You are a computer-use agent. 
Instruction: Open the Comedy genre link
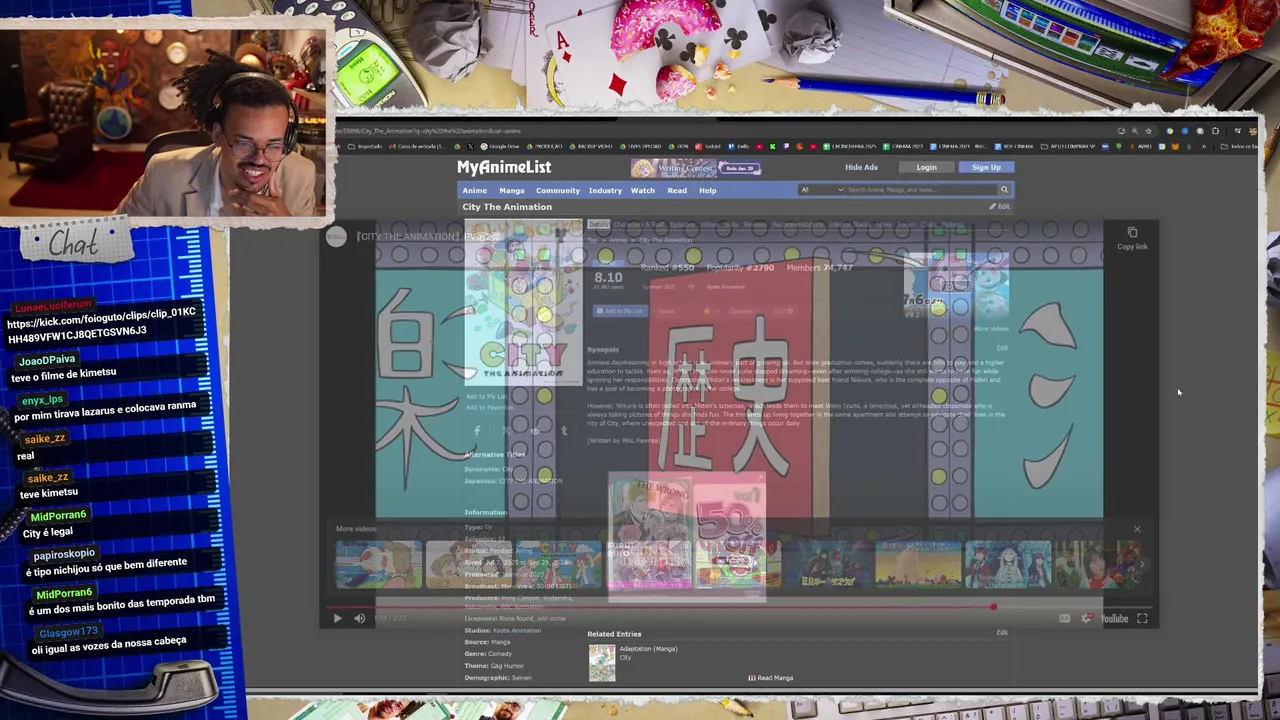(x=500, y=654)
